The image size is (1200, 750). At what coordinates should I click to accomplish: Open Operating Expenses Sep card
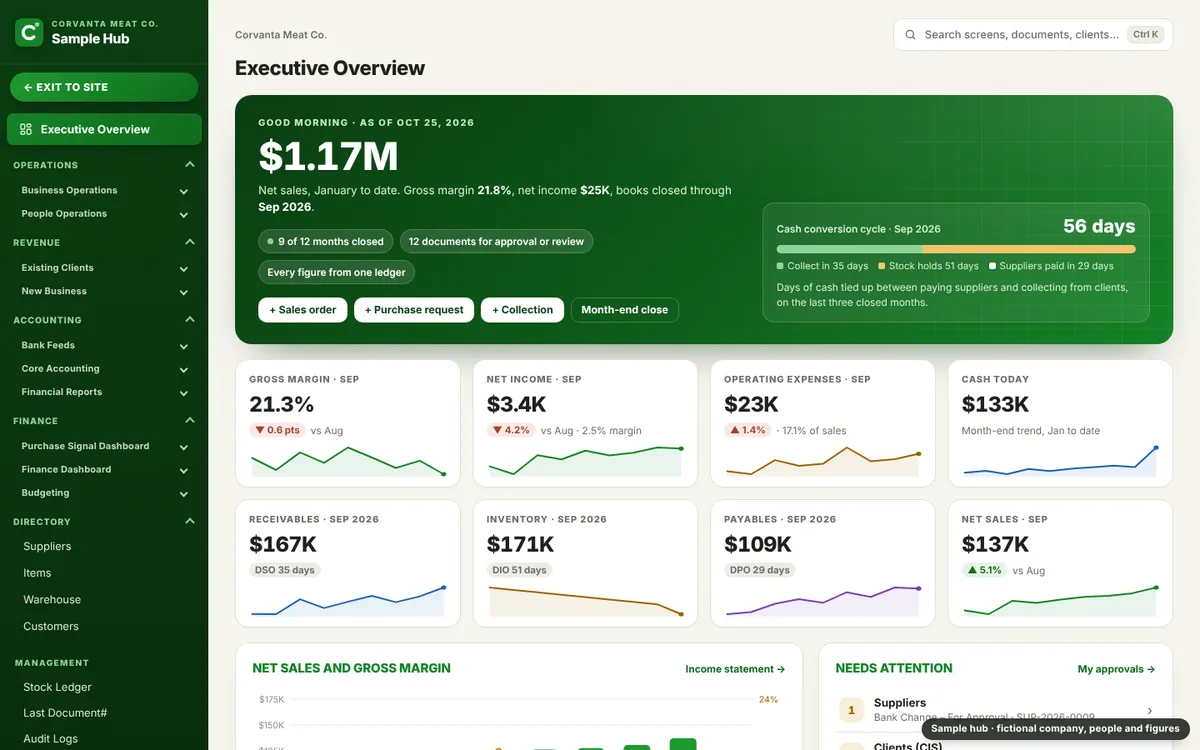pyautogui.click(x=822, y=423)
